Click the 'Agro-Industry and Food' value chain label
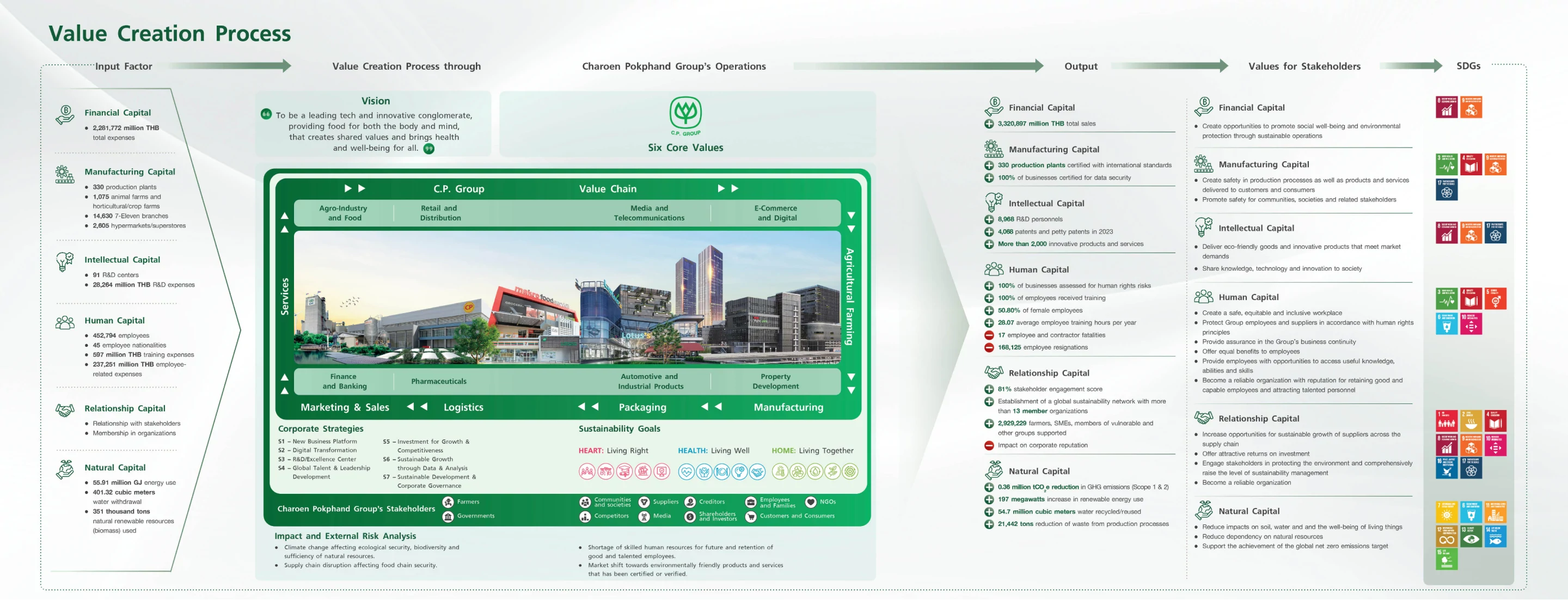 344,213
